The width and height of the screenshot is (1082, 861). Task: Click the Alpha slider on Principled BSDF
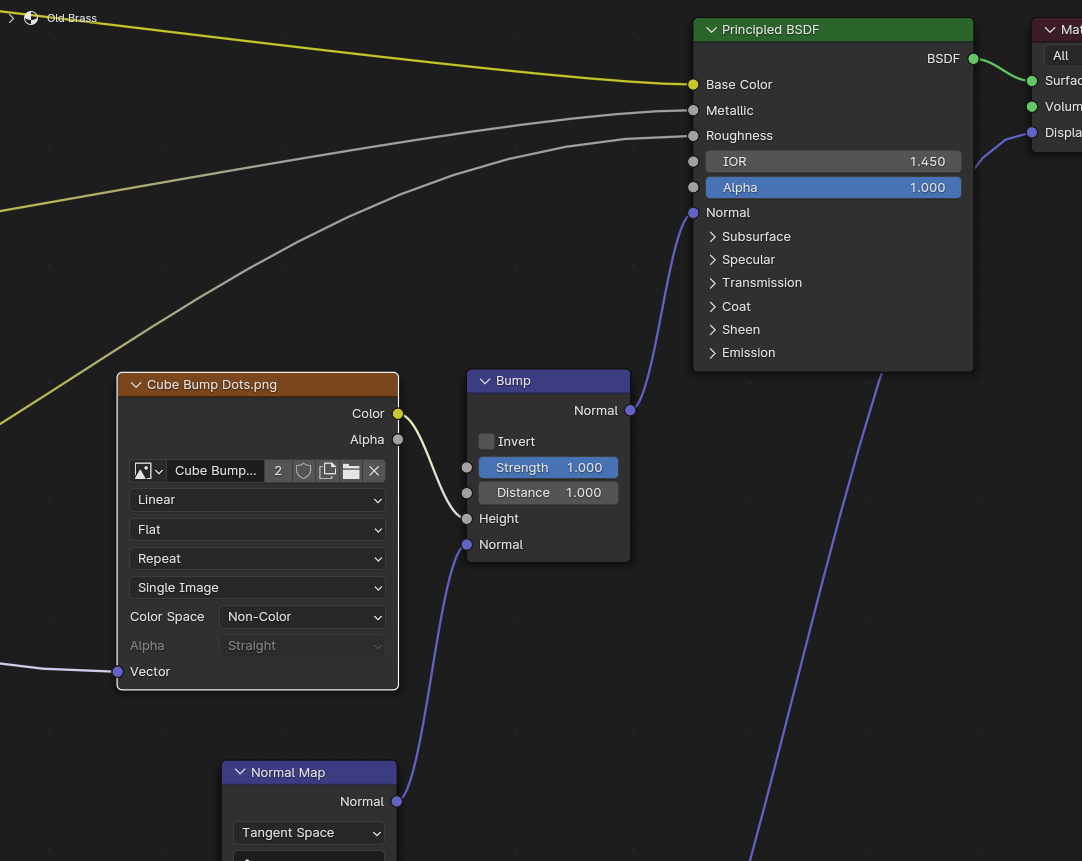[x=833, y=188]
